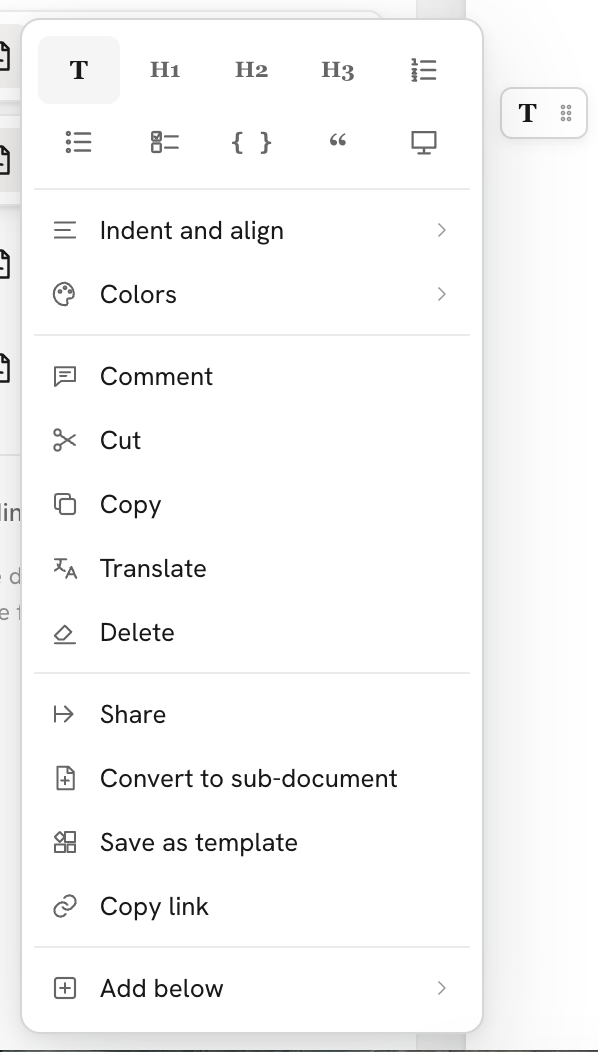The width and height of the screenshot is (598, 1052).
Task: Click the align lines icon
Action: [64, 230]
